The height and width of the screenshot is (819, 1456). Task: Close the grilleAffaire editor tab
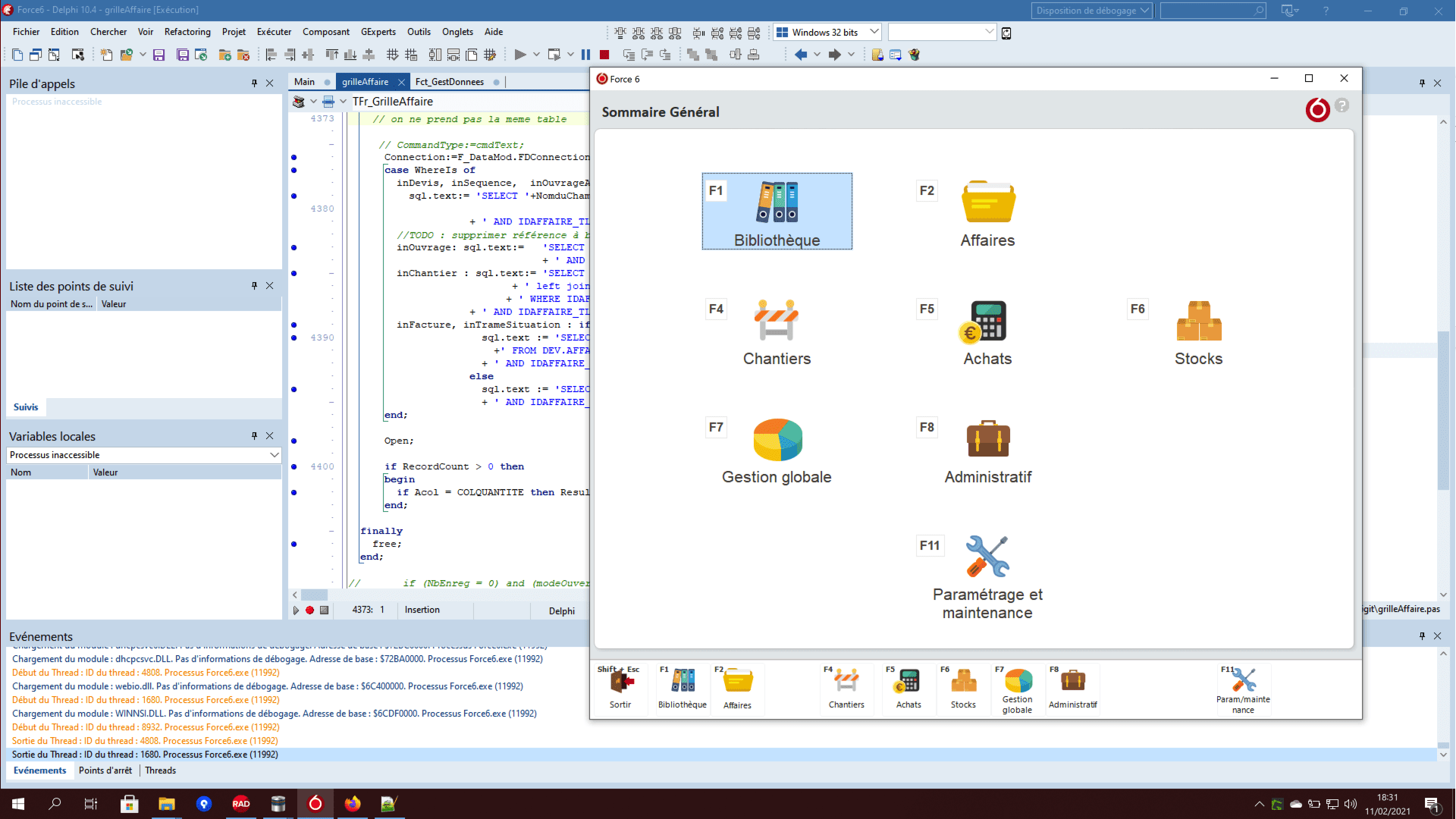point(401,82)
